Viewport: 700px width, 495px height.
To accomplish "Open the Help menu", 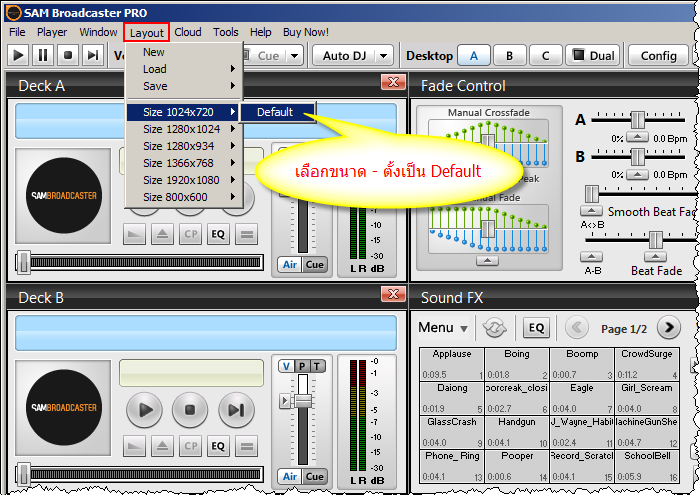I will pos(261,32).
